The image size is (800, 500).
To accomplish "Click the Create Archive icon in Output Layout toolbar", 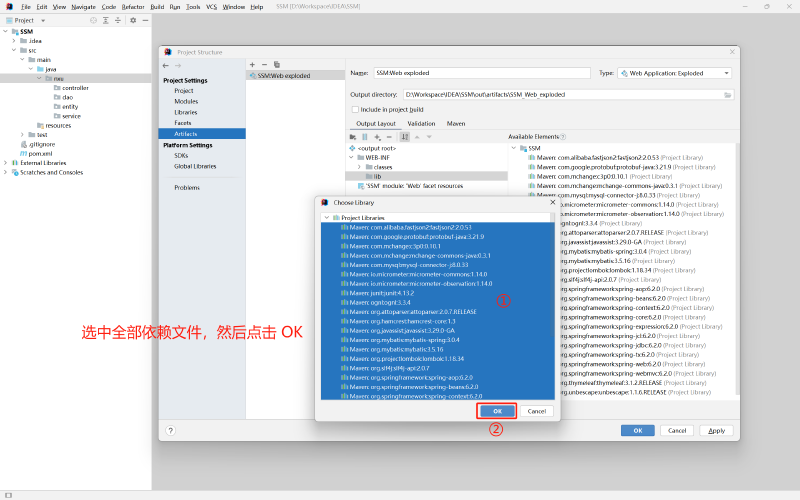I will pos(365,137).
